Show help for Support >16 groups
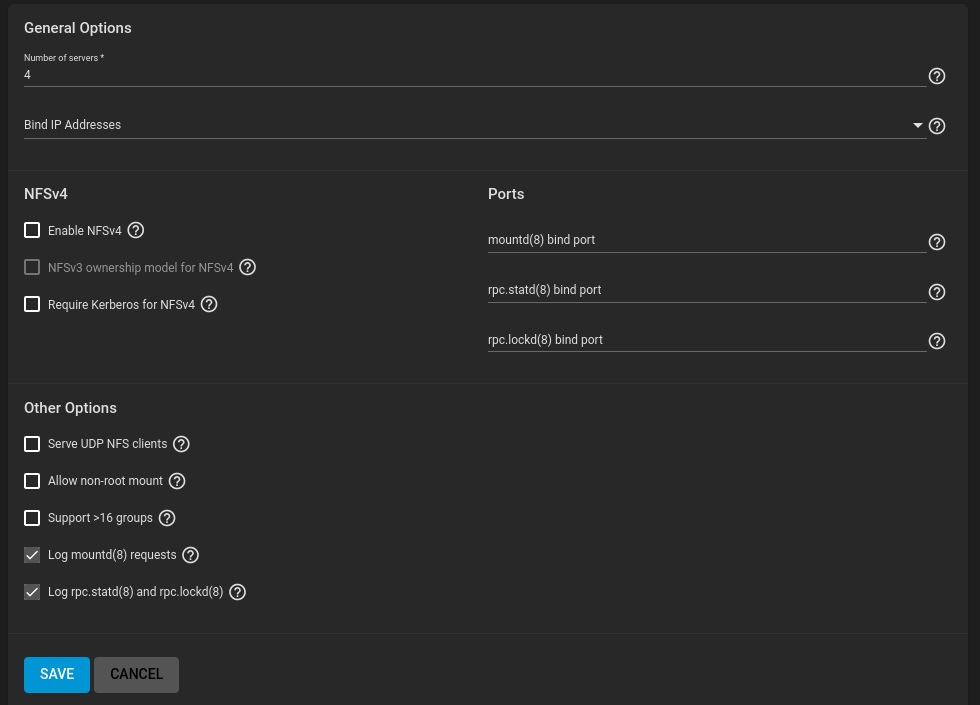Viewport: 980px width, 705px height. click(x=167, y=518)
